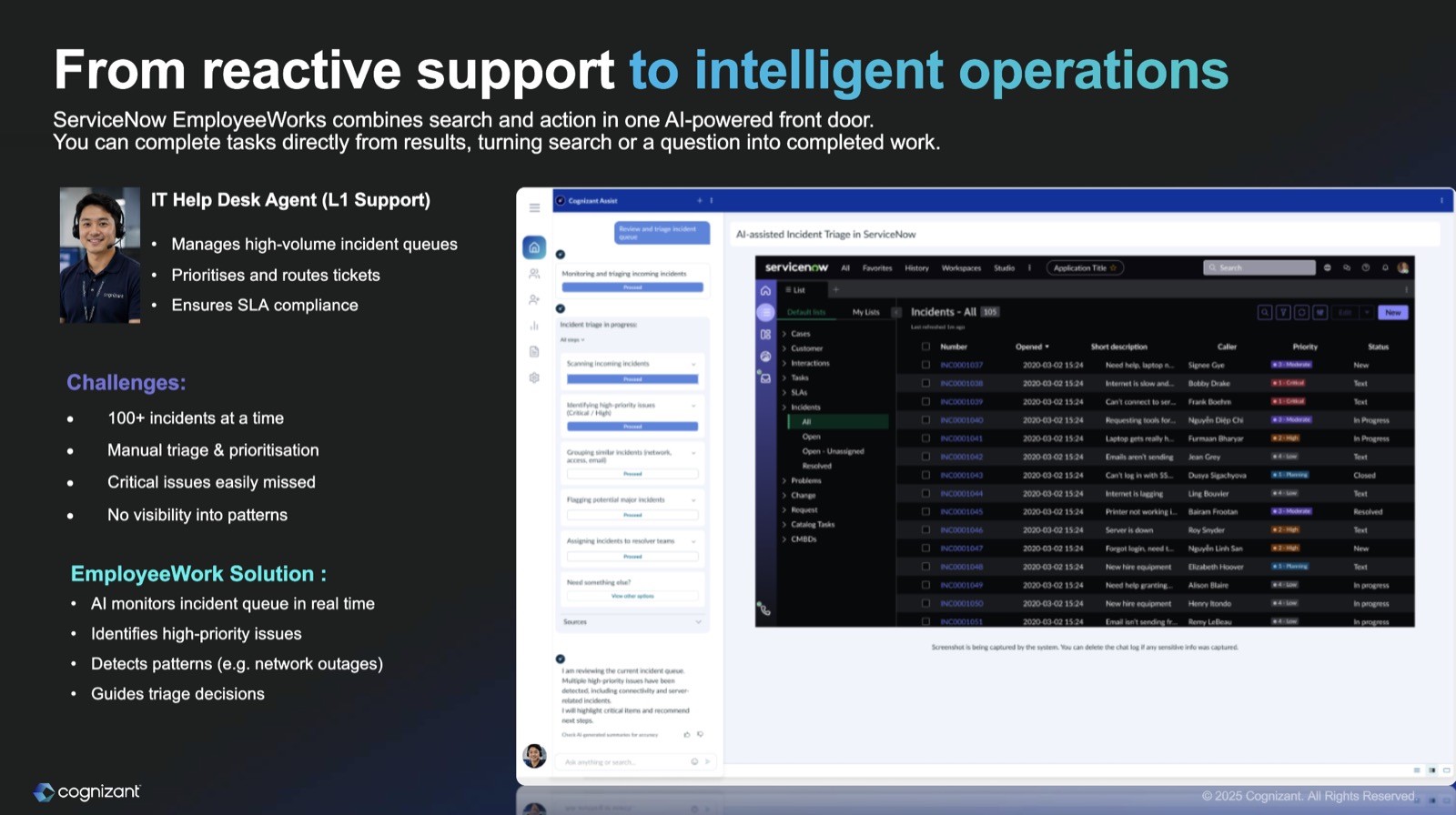This screenshot has width=1456, height=815.
Task: Open incident link INC0001039
Action: click(961, 401)
